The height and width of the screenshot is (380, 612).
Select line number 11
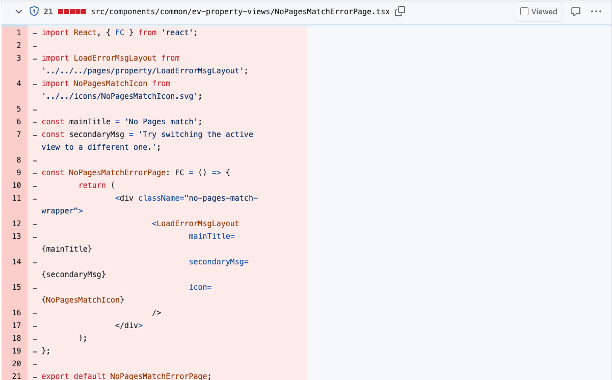(16, 198)
